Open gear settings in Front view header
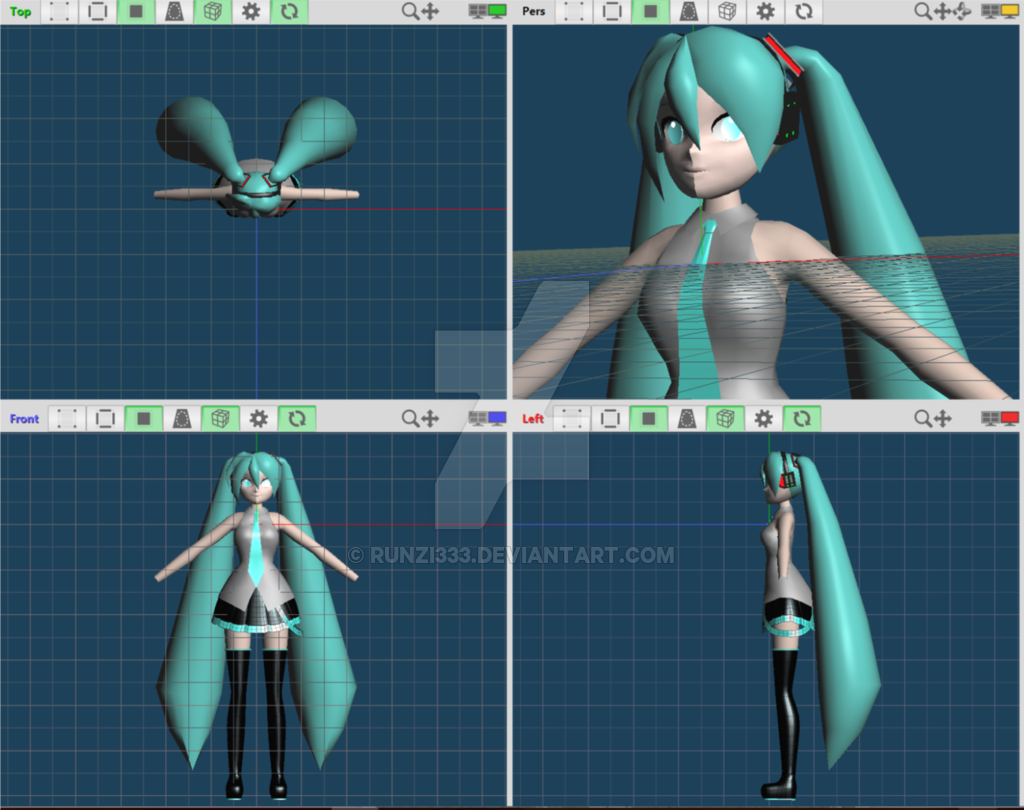This screenshot has height=810, width=1024. click(x=259, y=419)
